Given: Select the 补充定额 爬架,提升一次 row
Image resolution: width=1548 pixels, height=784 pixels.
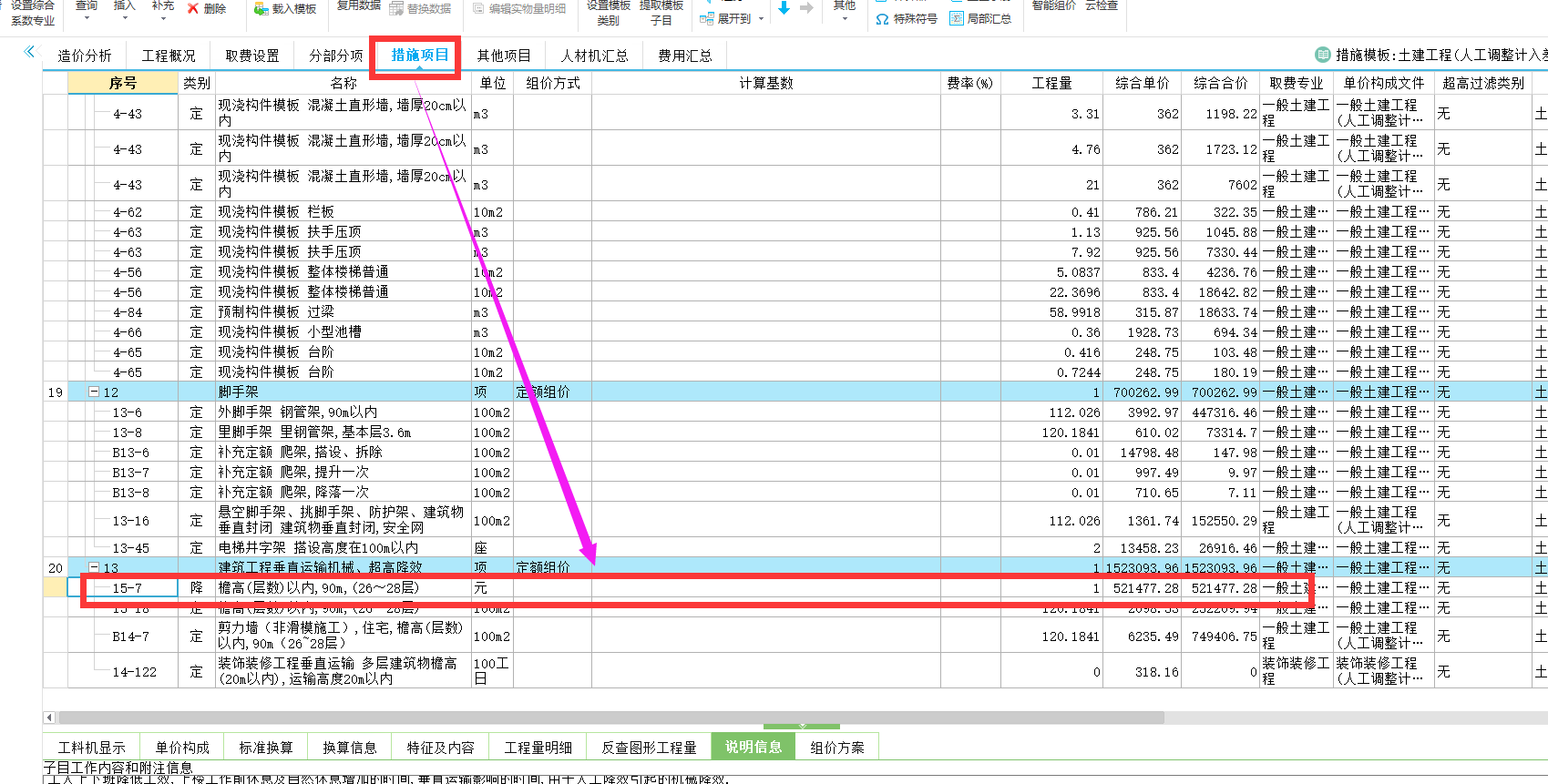Looking at the screenshot, I should pos(293,473).
